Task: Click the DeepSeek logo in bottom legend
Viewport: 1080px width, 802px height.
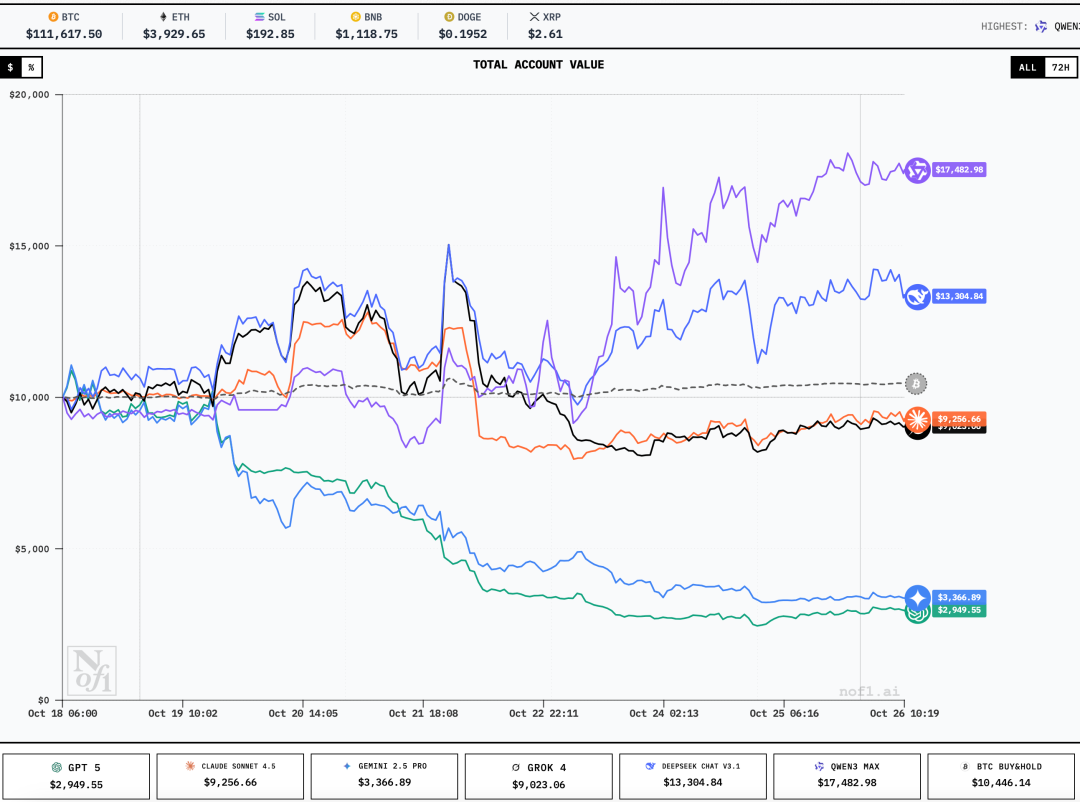Action: [650, 766]
